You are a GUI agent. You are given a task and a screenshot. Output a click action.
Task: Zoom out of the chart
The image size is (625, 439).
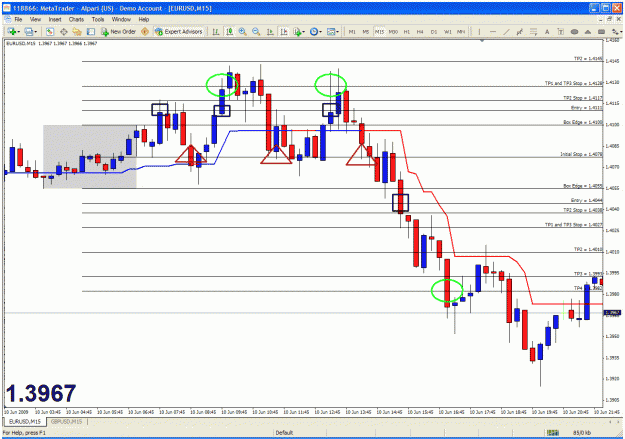(x=256, y=31)
